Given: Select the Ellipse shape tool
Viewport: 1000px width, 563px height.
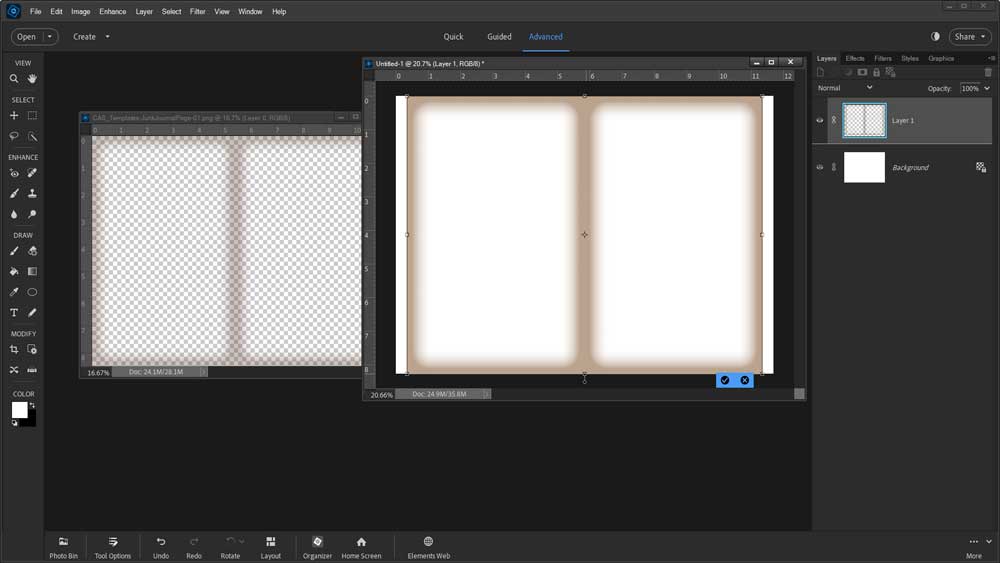Looking at the screenshot, I should (32, 292).
